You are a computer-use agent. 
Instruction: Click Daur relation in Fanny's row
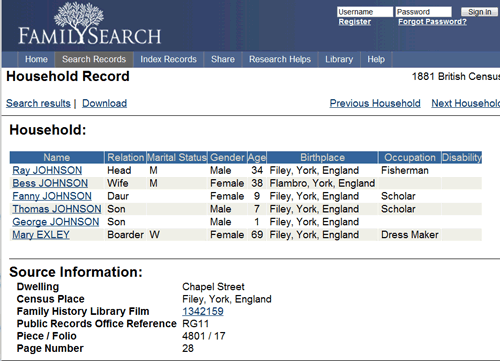118,196
